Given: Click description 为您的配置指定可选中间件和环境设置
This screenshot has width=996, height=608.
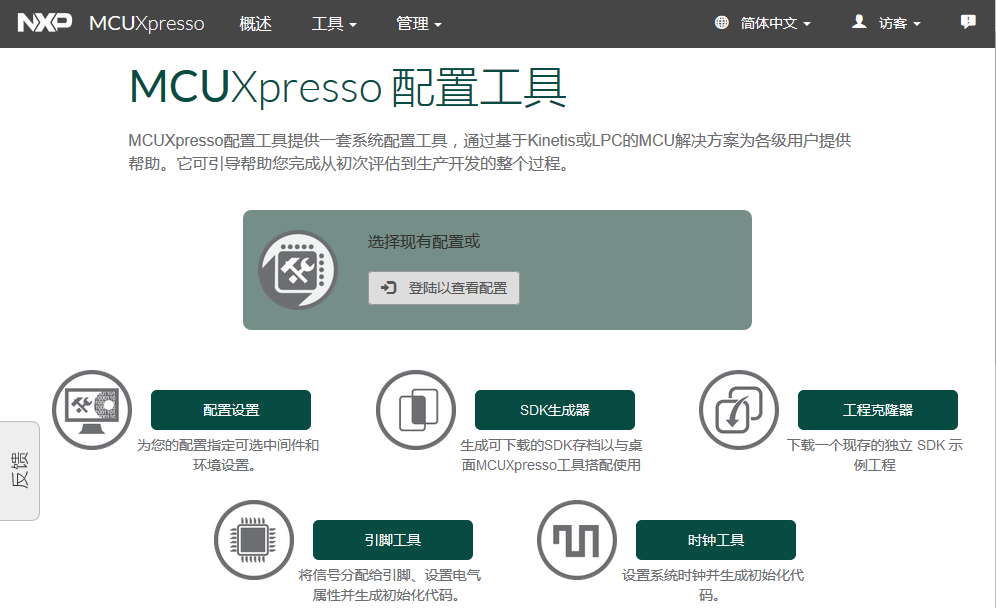Looking at the screenshot, I should coord(227,455).
